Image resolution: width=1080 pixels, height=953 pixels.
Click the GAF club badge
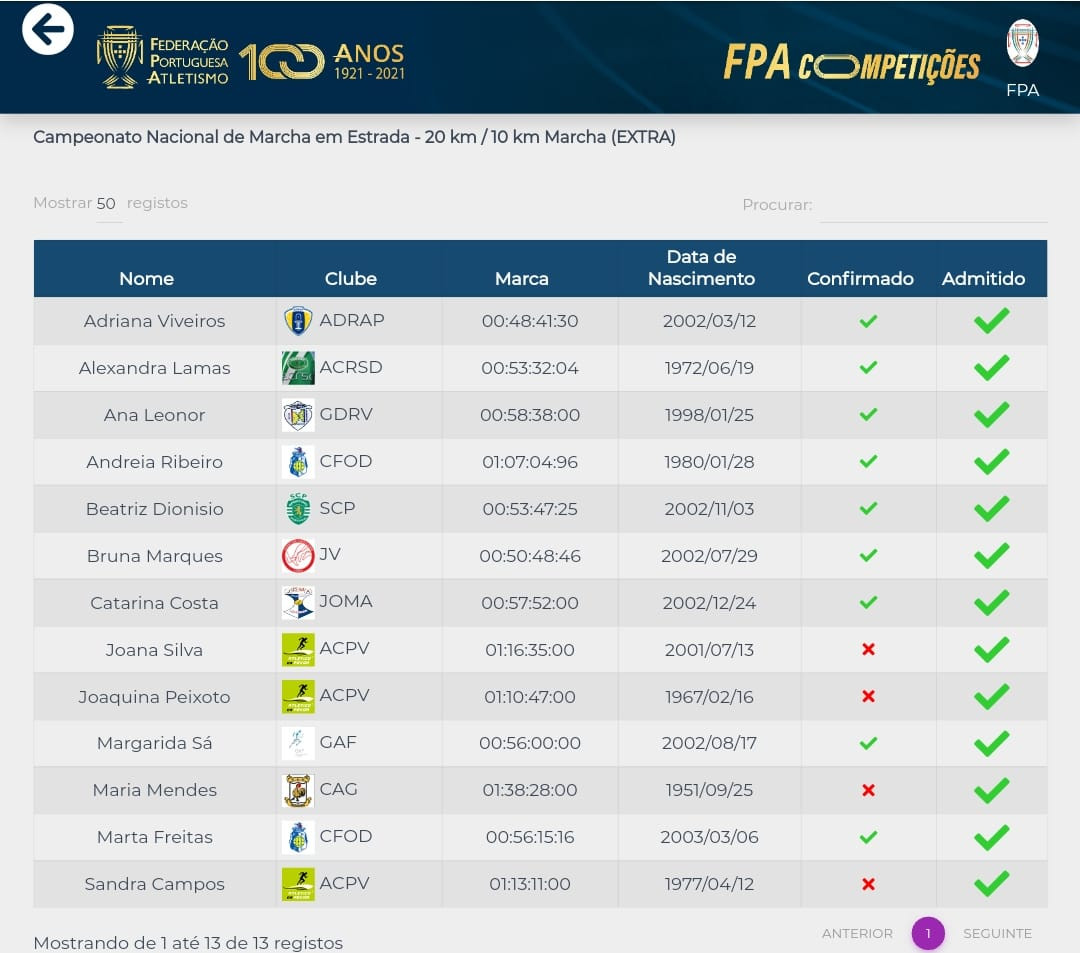pos(298,743)
